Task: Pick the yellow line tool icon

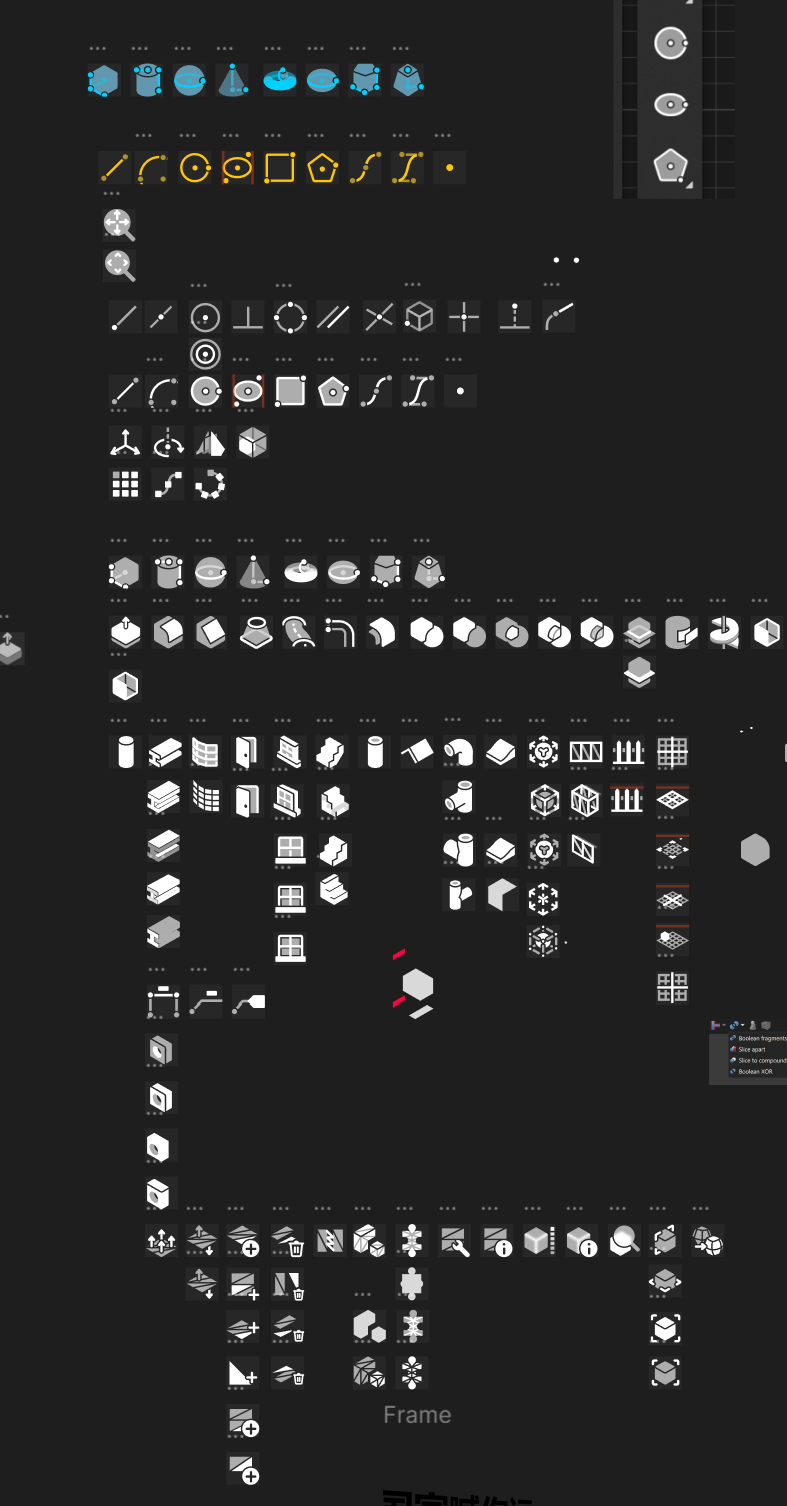Action: 115,168
